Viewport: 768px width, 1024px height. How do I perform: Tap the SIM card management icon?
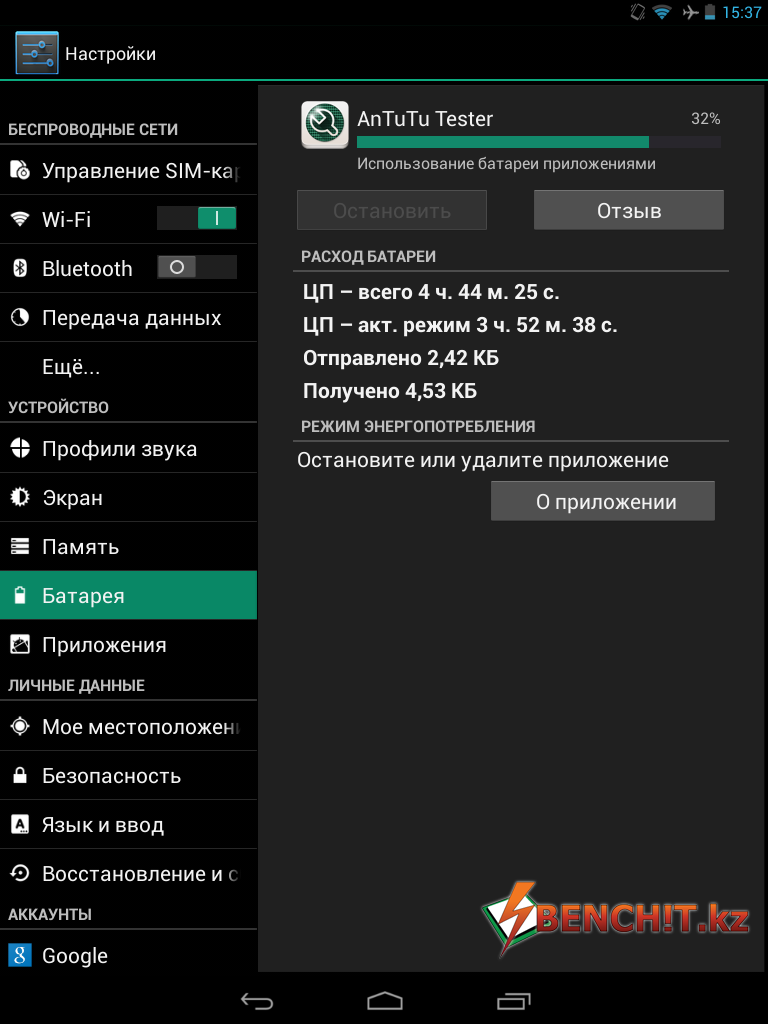[x=20, y=170]
